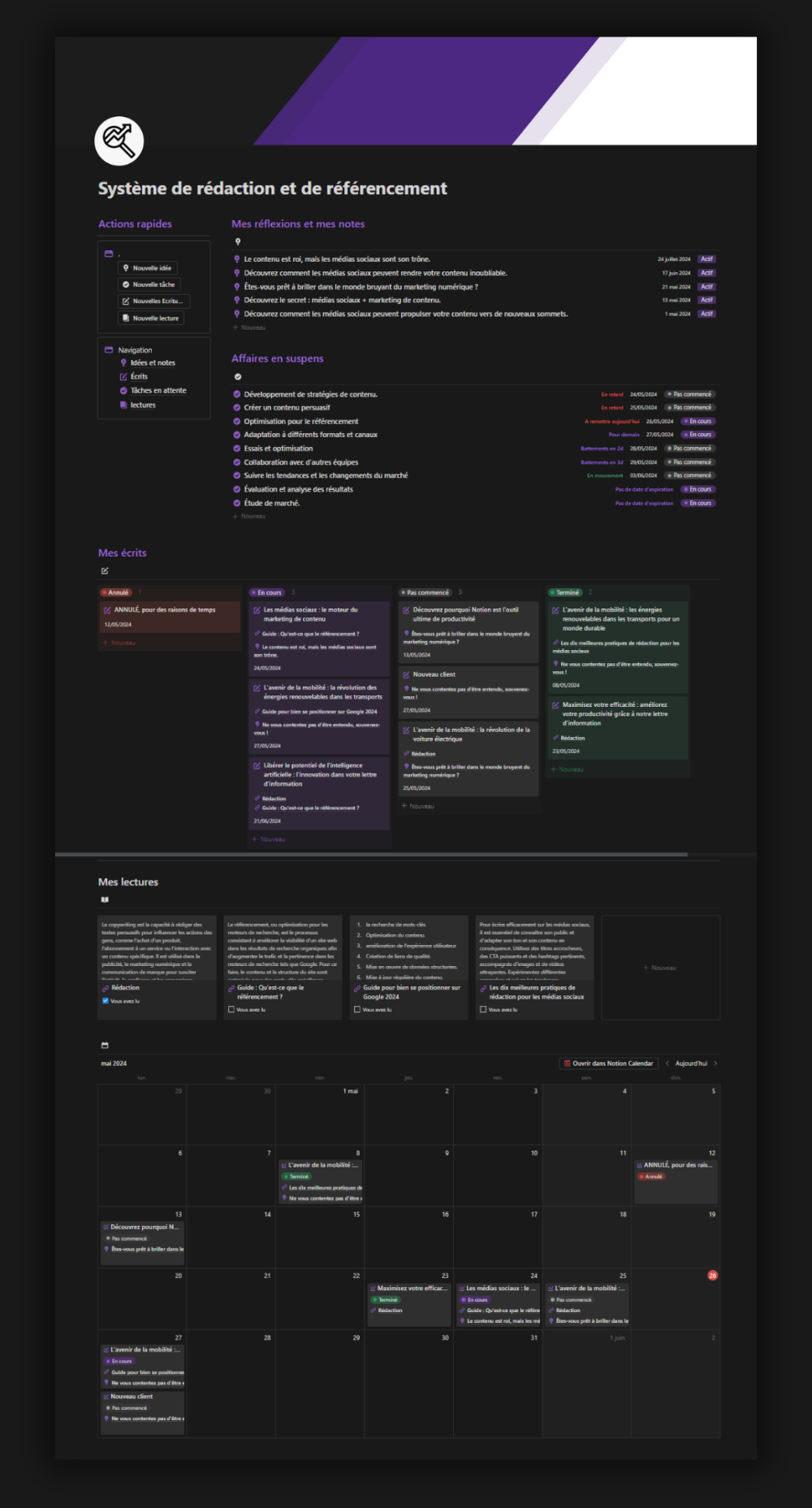Viewport: 812px width, 1508px height.
Task: Go to next month with right chevron
Action: tap(715, 1064)
